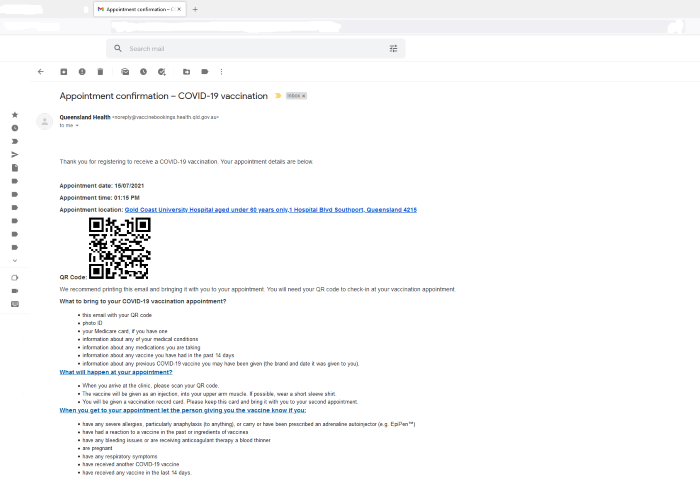Open Gold Coast University Hospital location link

(x=270, y=210)
